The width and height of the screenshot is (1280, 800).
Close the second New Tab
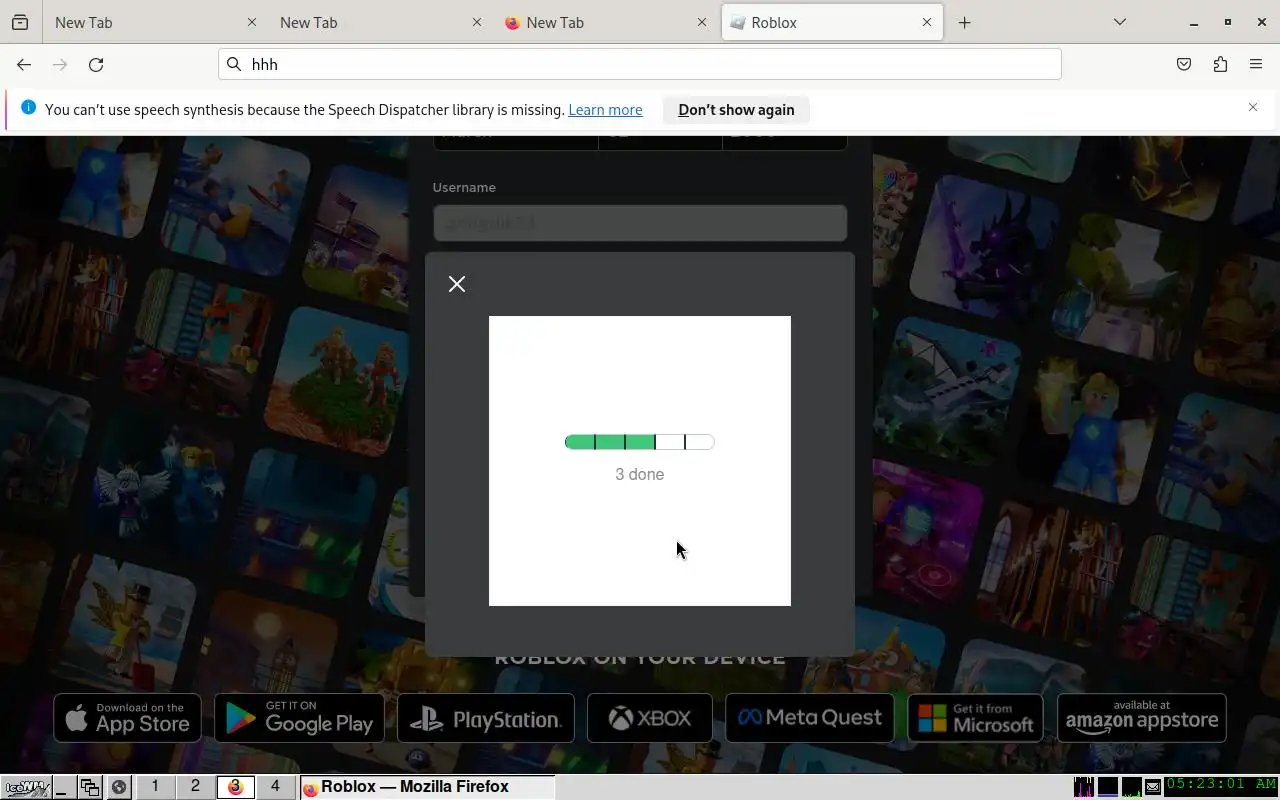pos(477,22)
